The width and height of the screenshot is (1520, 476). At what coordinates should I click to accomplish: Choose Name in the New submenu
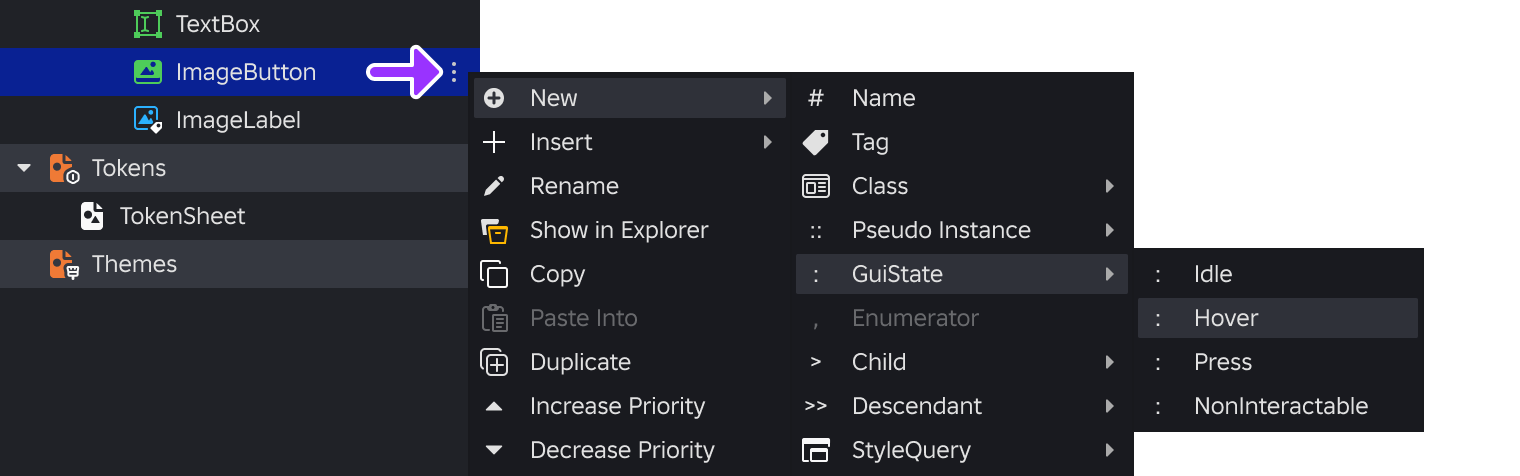pos(961,98)
